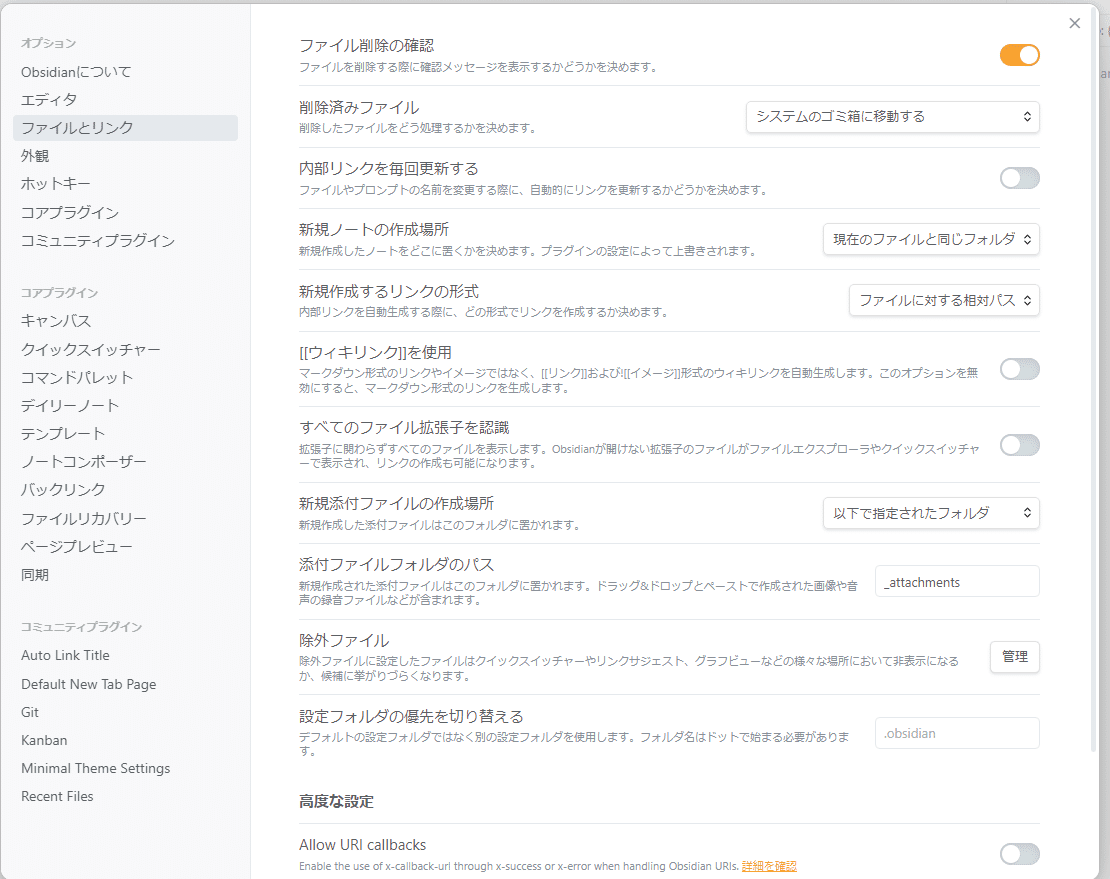Open 新規ノートの作成場所 dropdown
Screen dimensions: 1110x879
[x=931, y=239]
